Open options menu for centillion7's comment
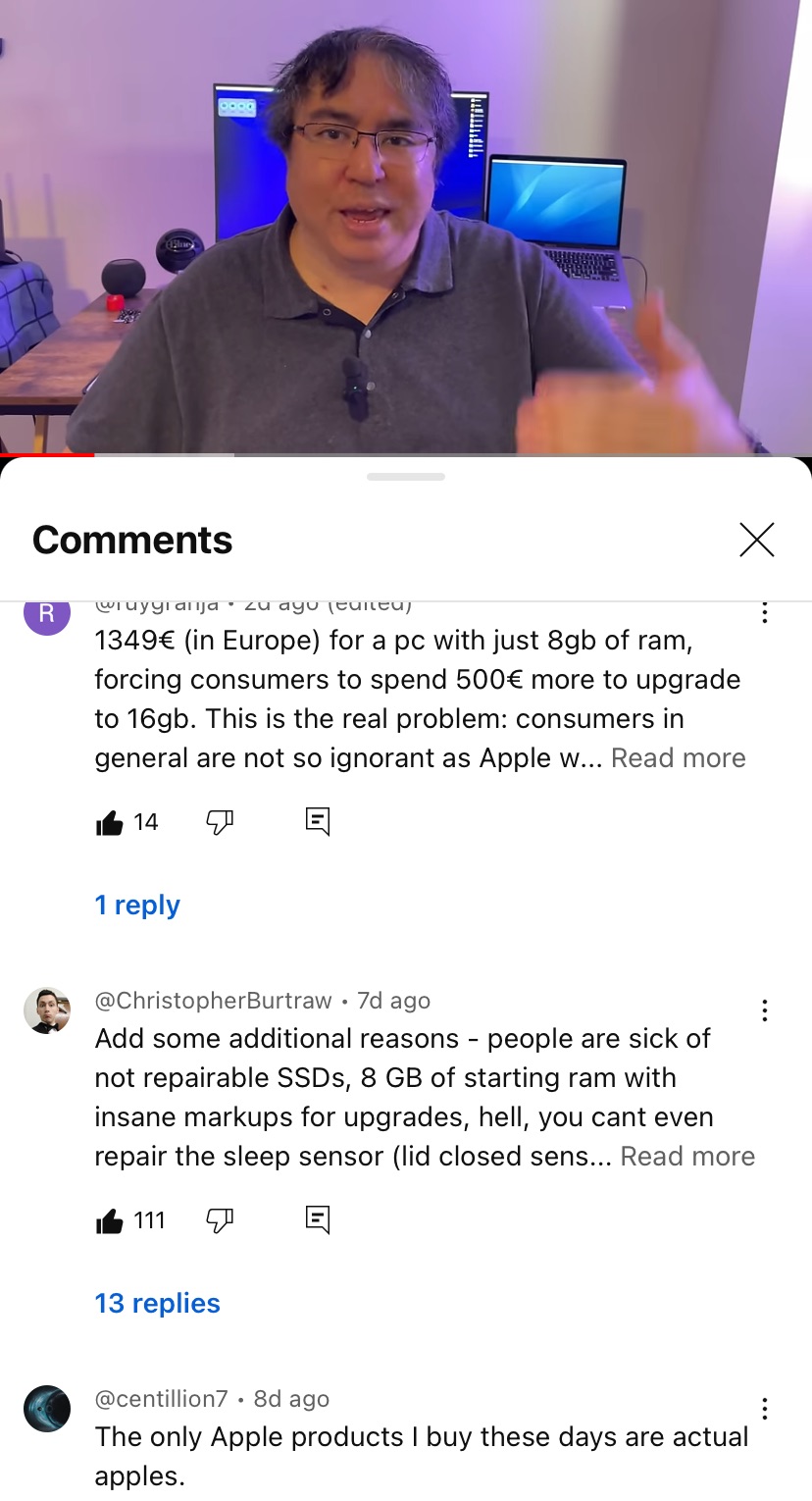812x1501 pixels. pyautogui.click(x=764, y=1409)
